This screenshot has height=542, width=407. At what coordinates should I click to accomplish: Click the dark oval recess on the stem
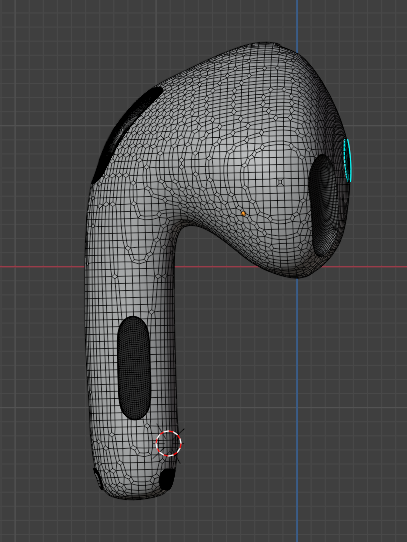click(x=134, y=368)
